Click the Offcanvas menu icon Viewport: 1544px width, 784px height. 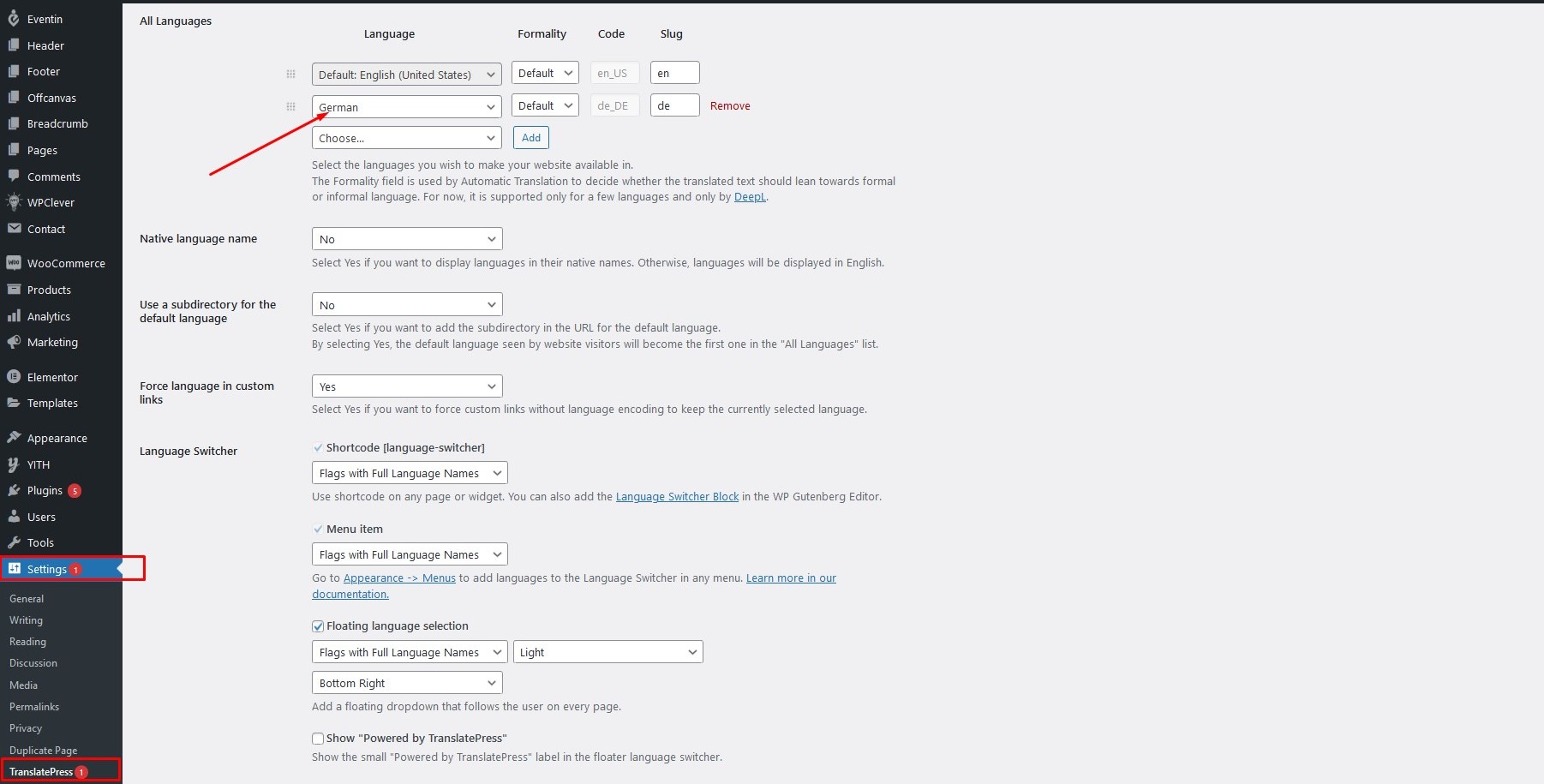pyautogui.click(x=13, y=98)
